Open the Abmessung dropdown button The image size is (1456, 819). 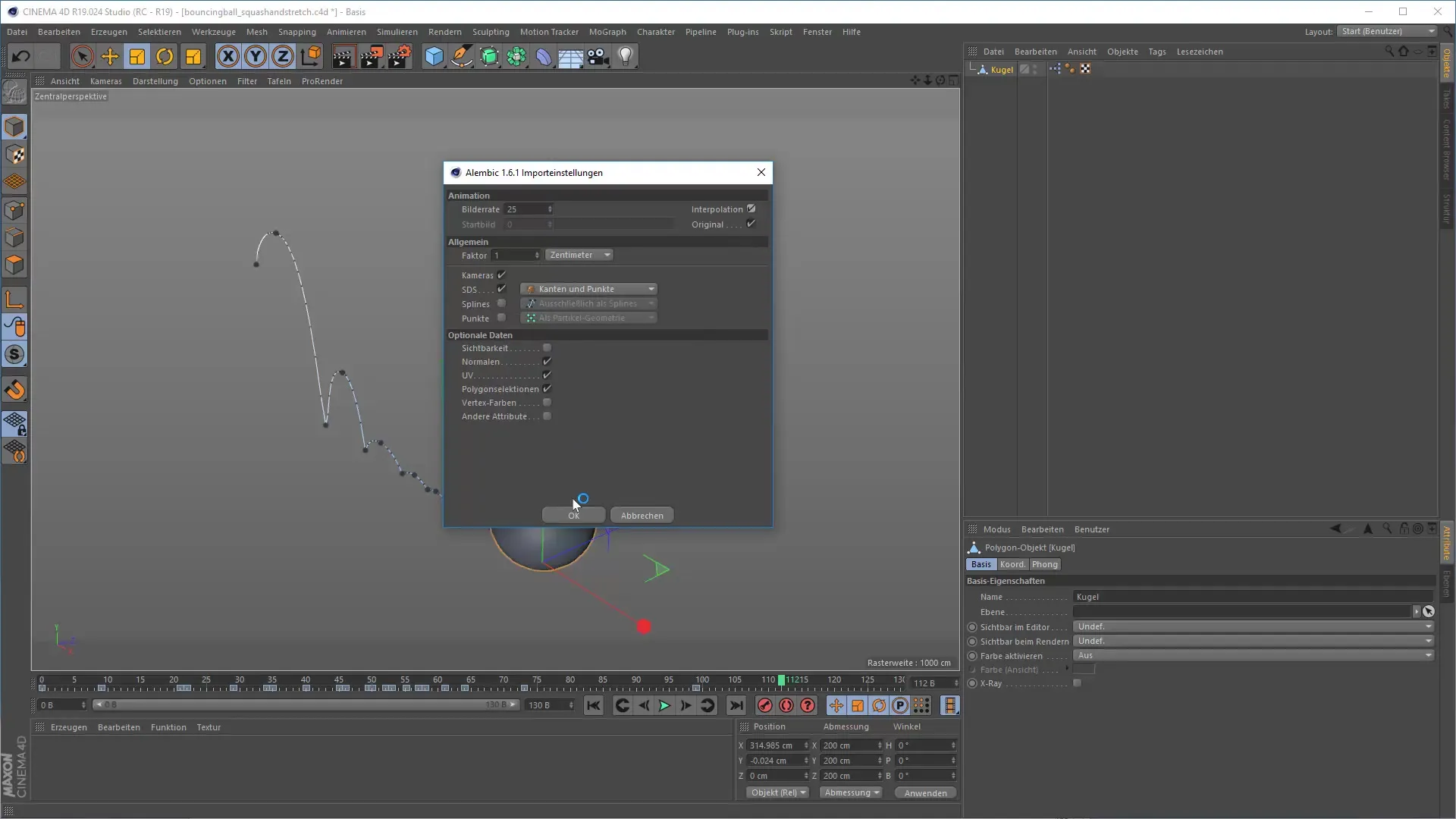[852, 792]
